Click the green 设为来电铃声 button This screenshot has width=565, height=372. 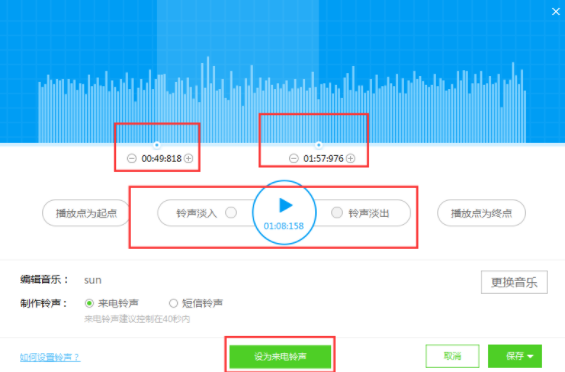pos(280,356)
